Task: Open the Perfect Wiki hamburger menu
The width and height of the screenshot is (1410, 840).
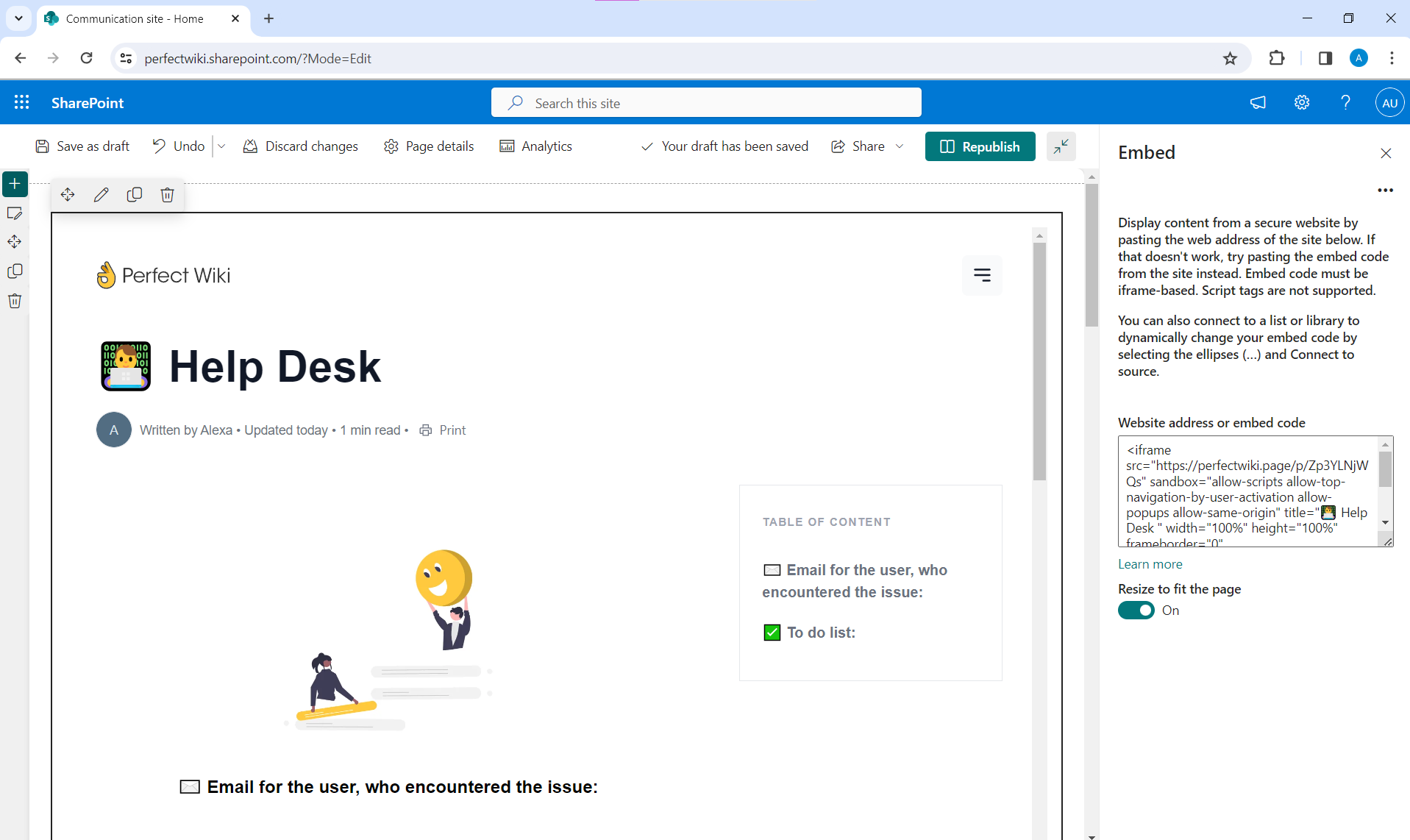Action: pos(982,275)
